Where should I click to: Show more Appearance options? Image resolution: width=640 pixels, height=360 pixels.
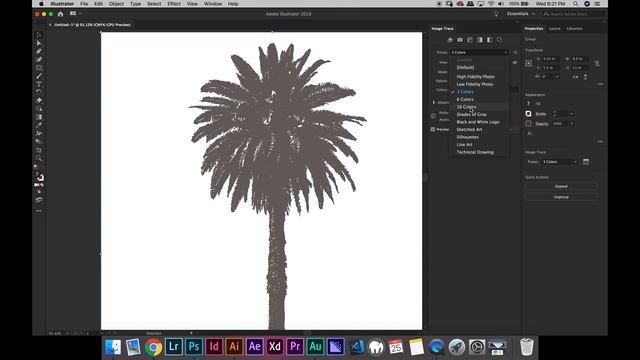(x=600, y=142)
